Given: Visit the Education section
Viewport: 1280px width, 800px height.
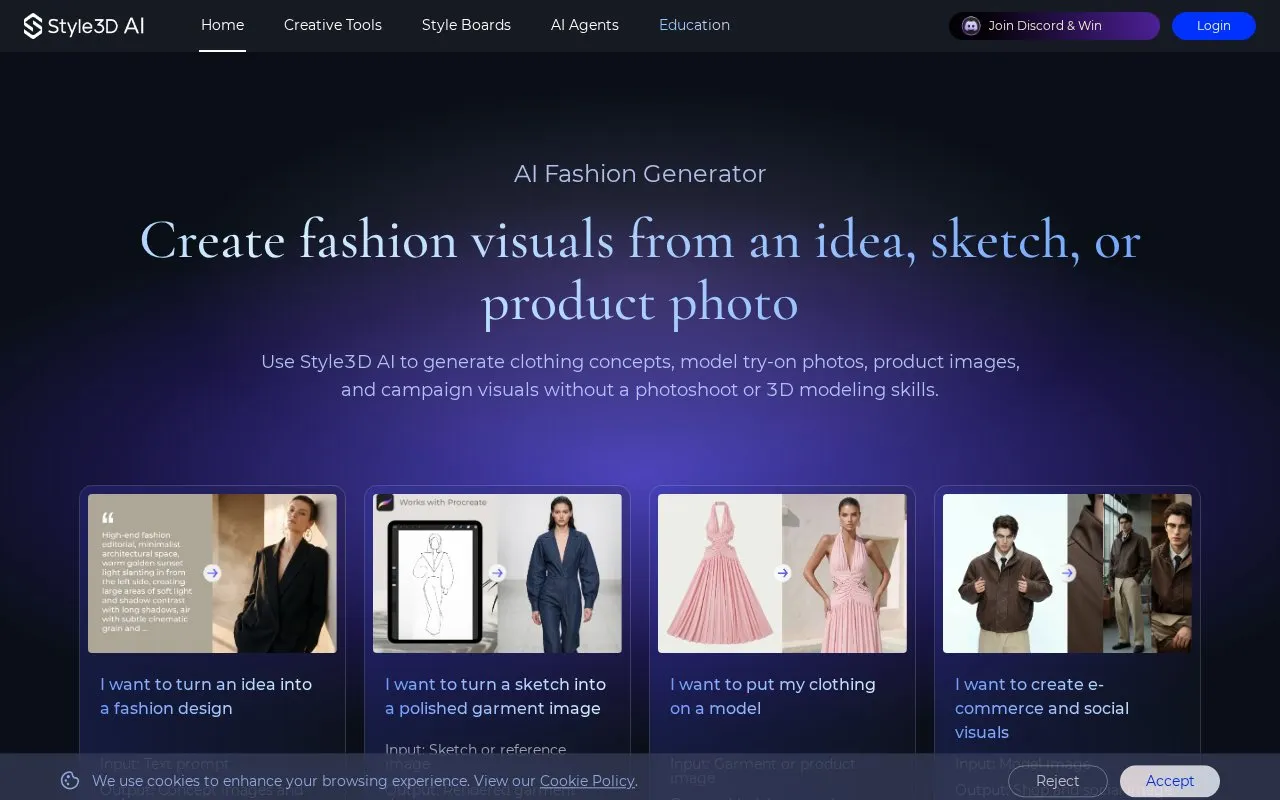Looking at the screenshot, I should pyautogui.click(x=694, y=25).
